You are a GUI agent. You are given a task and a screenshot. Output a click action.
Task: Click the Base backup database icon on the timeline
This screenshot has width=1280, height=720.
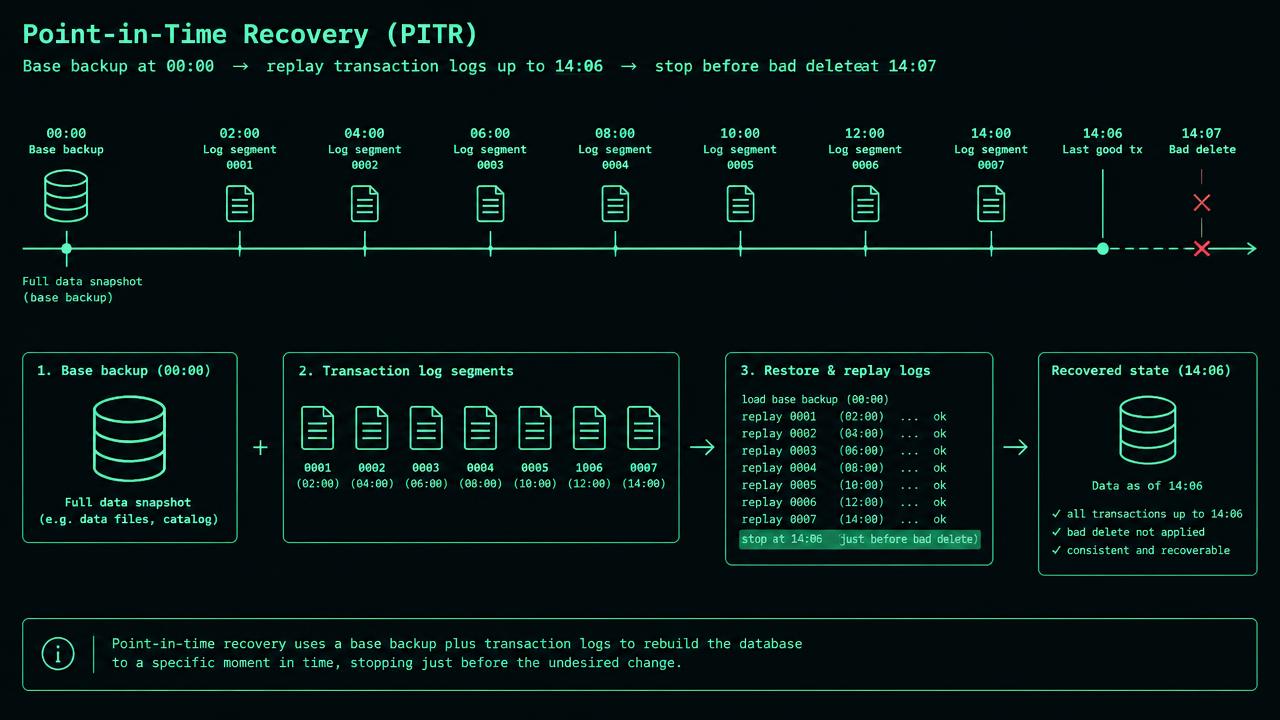(x=66, y=196)
